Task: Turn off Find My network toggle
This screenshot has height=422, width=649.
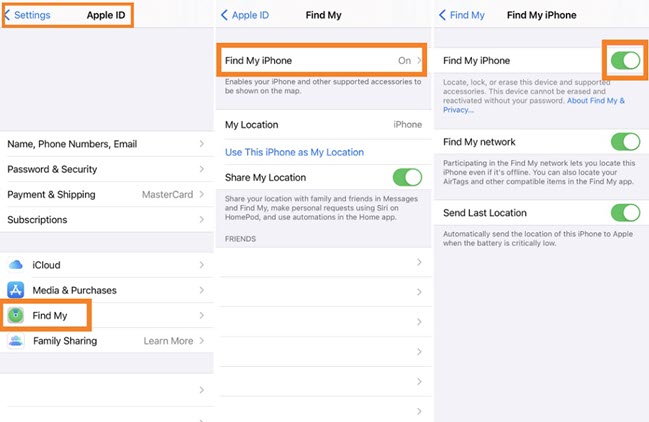Action: click(x=625, y=142)
